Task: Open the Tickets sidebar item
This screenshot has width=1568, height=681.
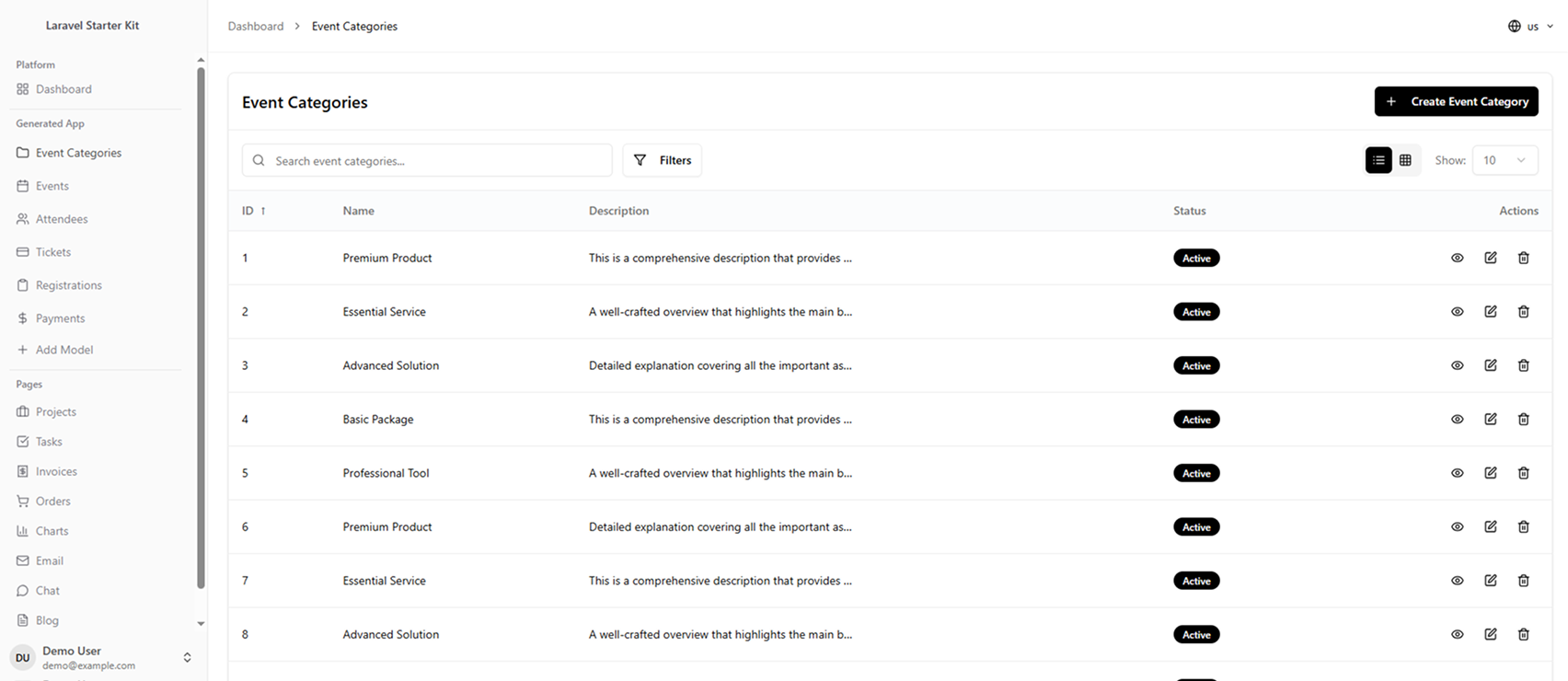Action: pos(52,252)
